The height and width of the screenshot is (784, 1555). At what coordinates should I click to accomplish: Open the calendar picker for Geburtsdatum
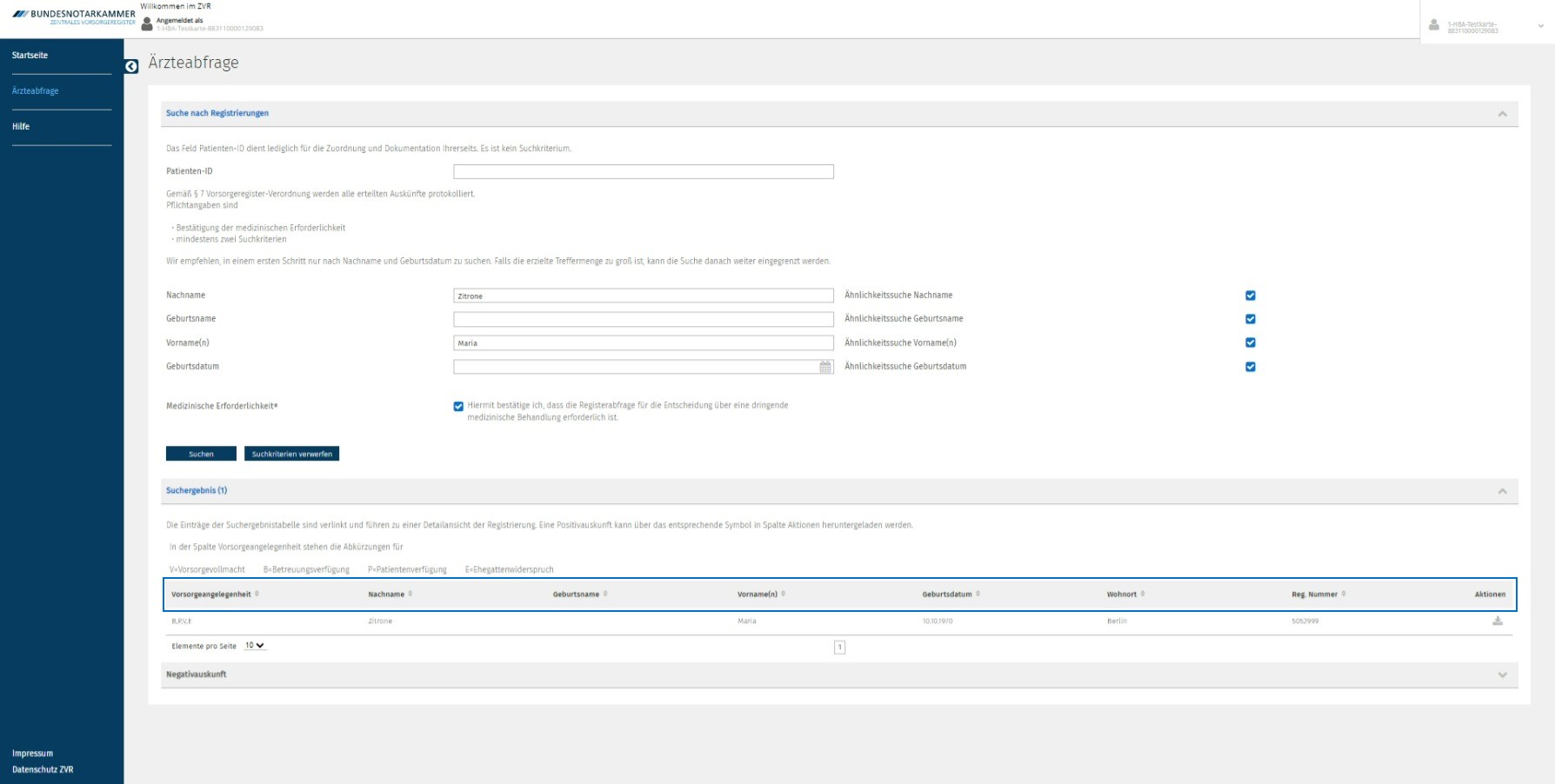(x=825, y=368)
